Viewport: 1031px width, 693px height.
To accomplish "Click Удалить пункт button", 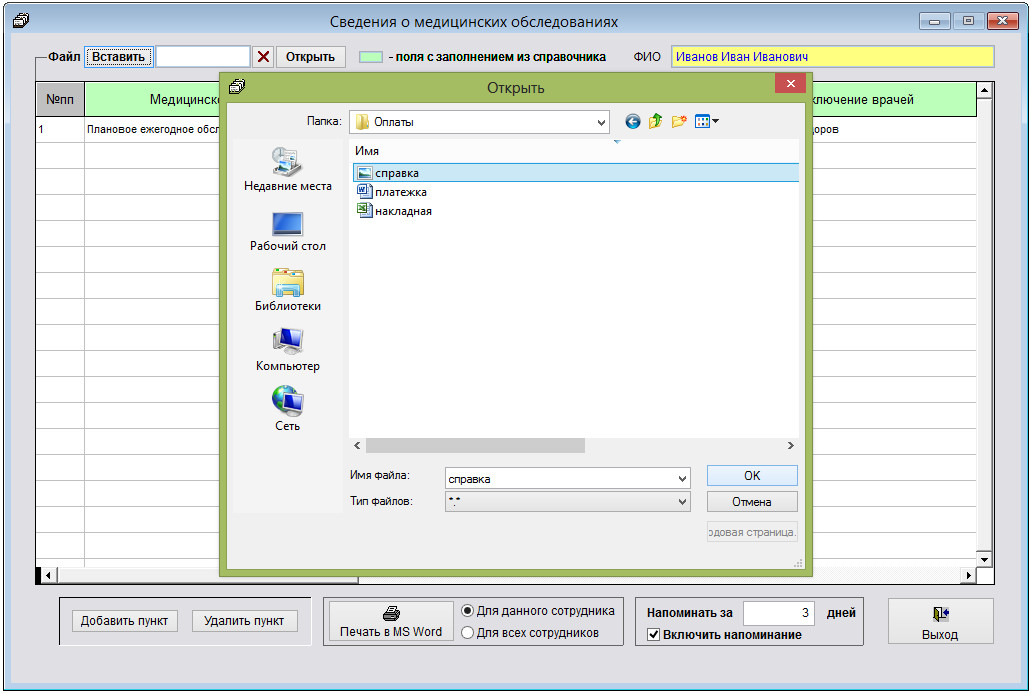I will [244, 621].
